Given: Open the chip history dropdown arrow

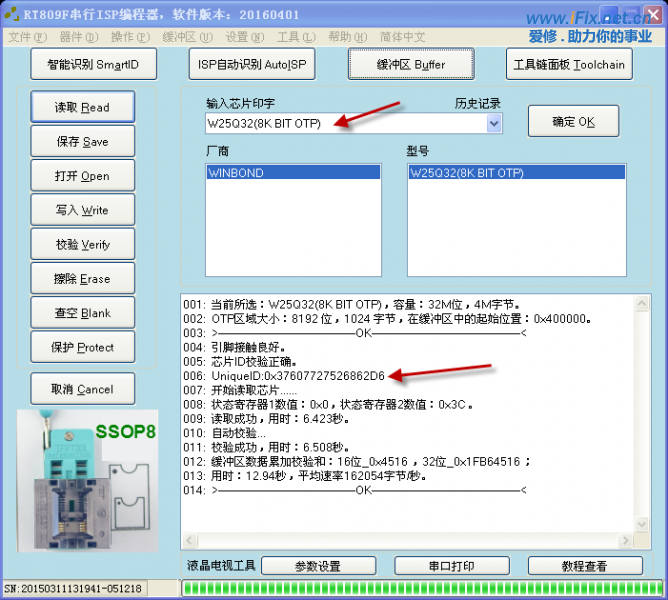Looking at the screenshot, I should coord(493,123).
